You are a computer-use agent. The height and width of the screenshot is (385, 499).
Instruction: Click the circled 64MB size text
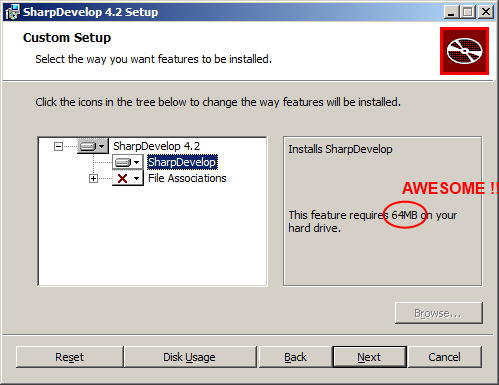point(404,215)
